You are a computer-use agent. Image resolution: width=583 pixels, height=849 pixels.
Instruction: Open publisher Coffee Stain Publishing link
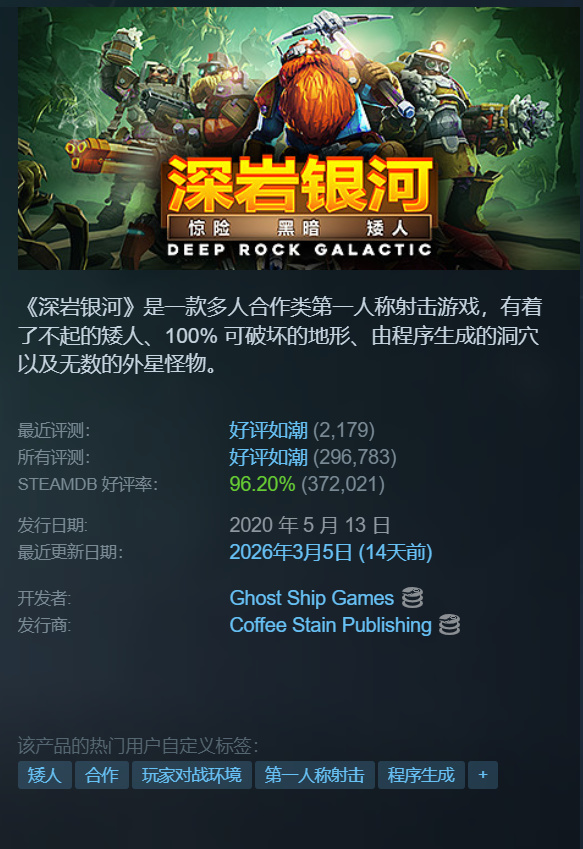tap(331, 625)
